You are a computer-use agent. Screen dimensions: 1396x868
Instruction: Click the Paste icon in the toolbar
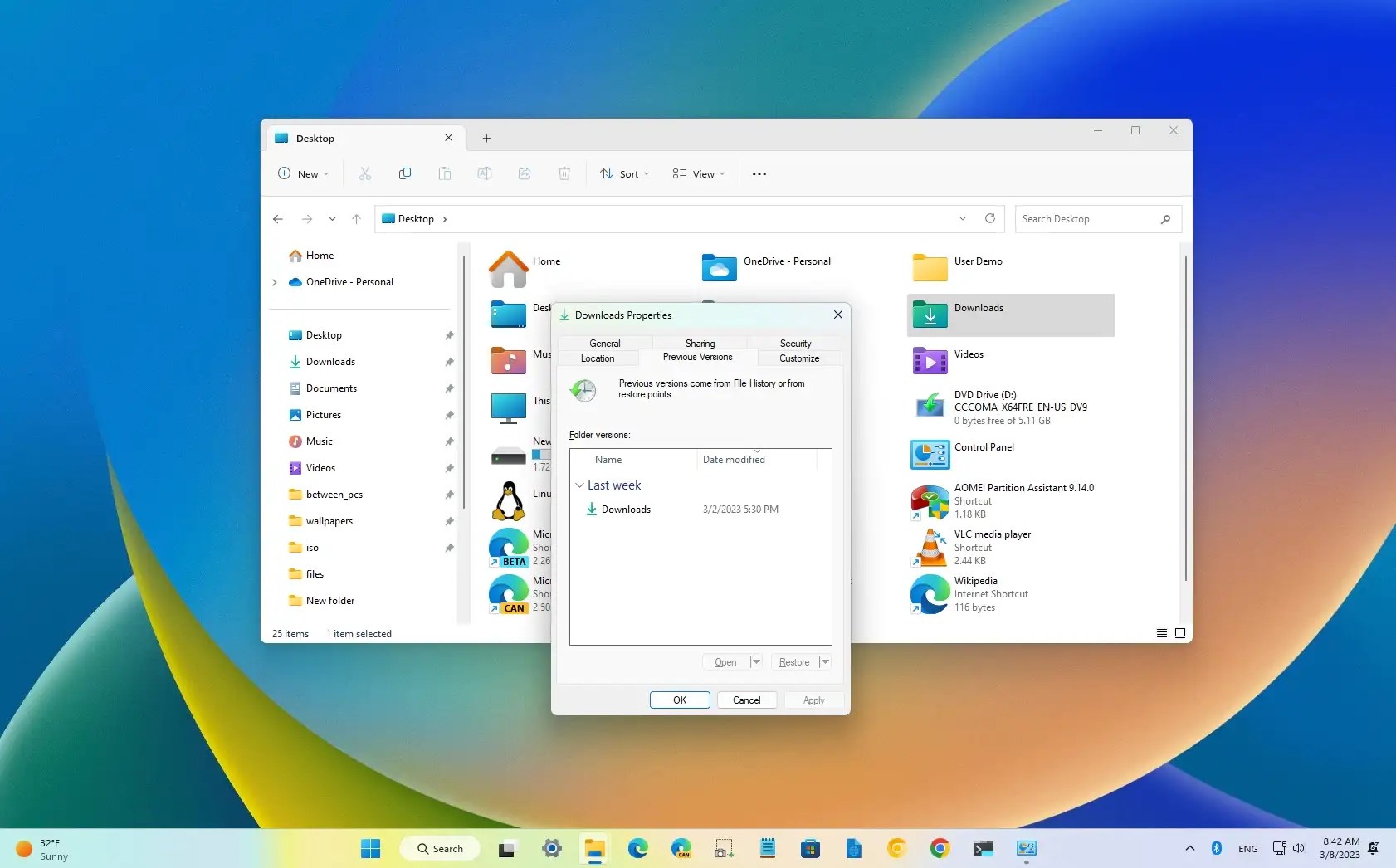point(445,173)
